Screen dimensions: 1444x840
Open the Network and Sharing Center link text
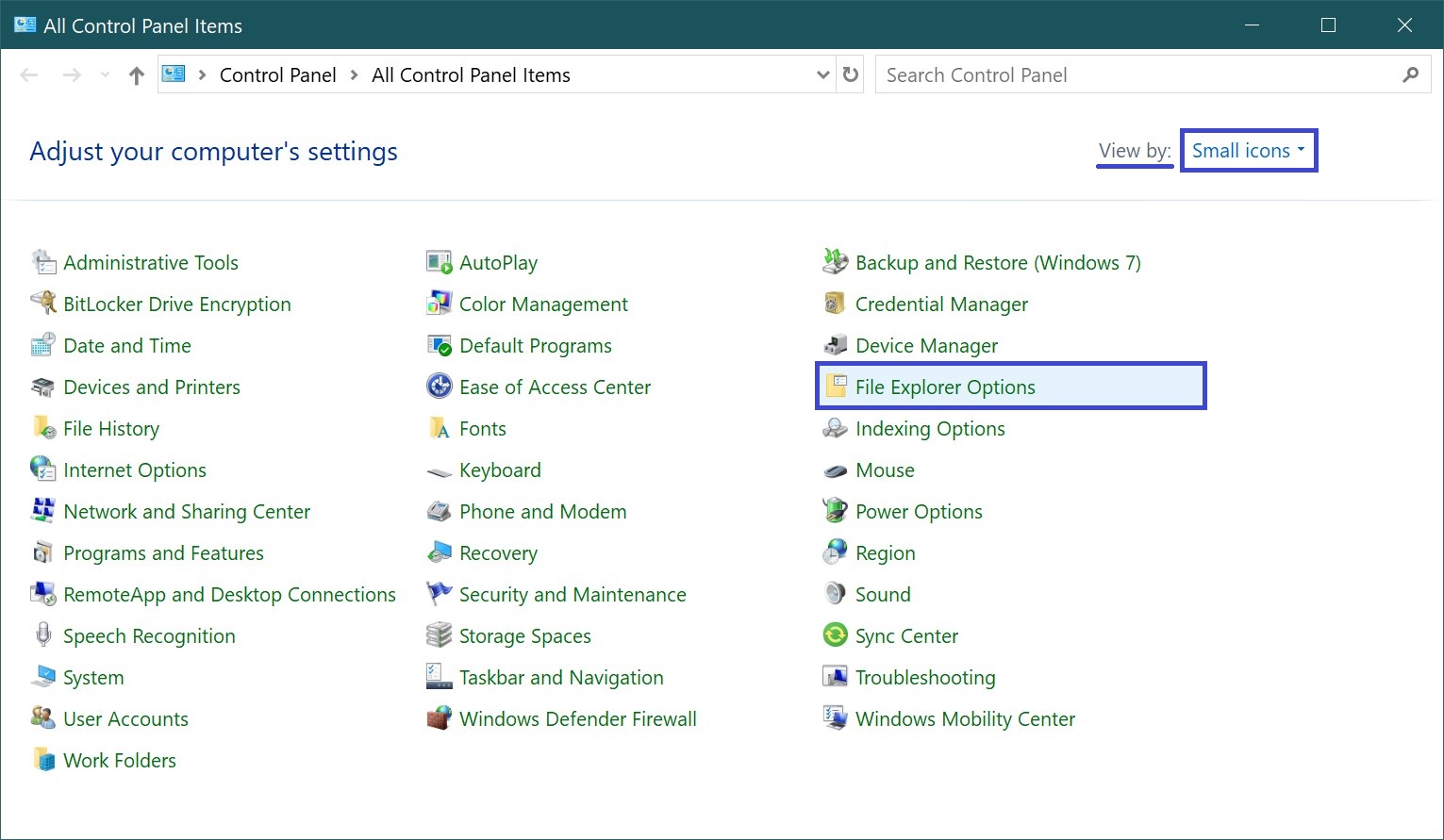187,511
